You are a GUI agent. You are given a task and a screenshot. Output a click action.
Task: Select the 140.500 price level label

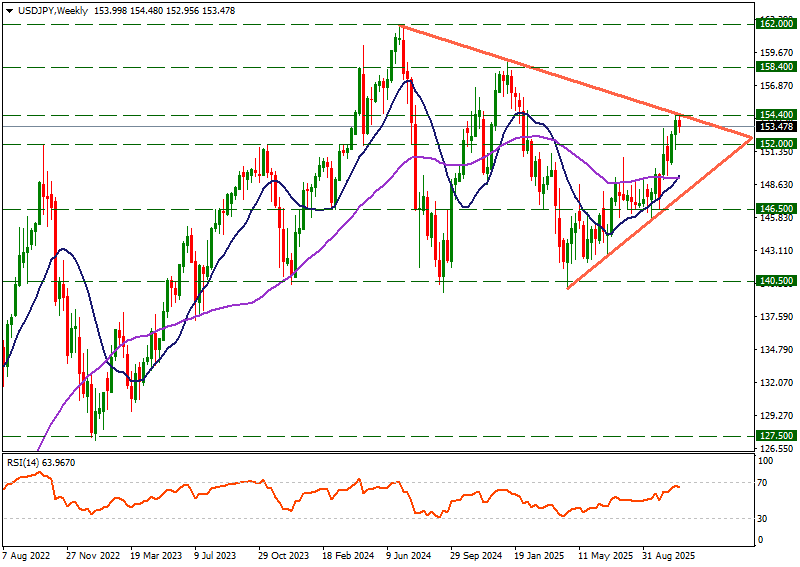coord(773,281)
